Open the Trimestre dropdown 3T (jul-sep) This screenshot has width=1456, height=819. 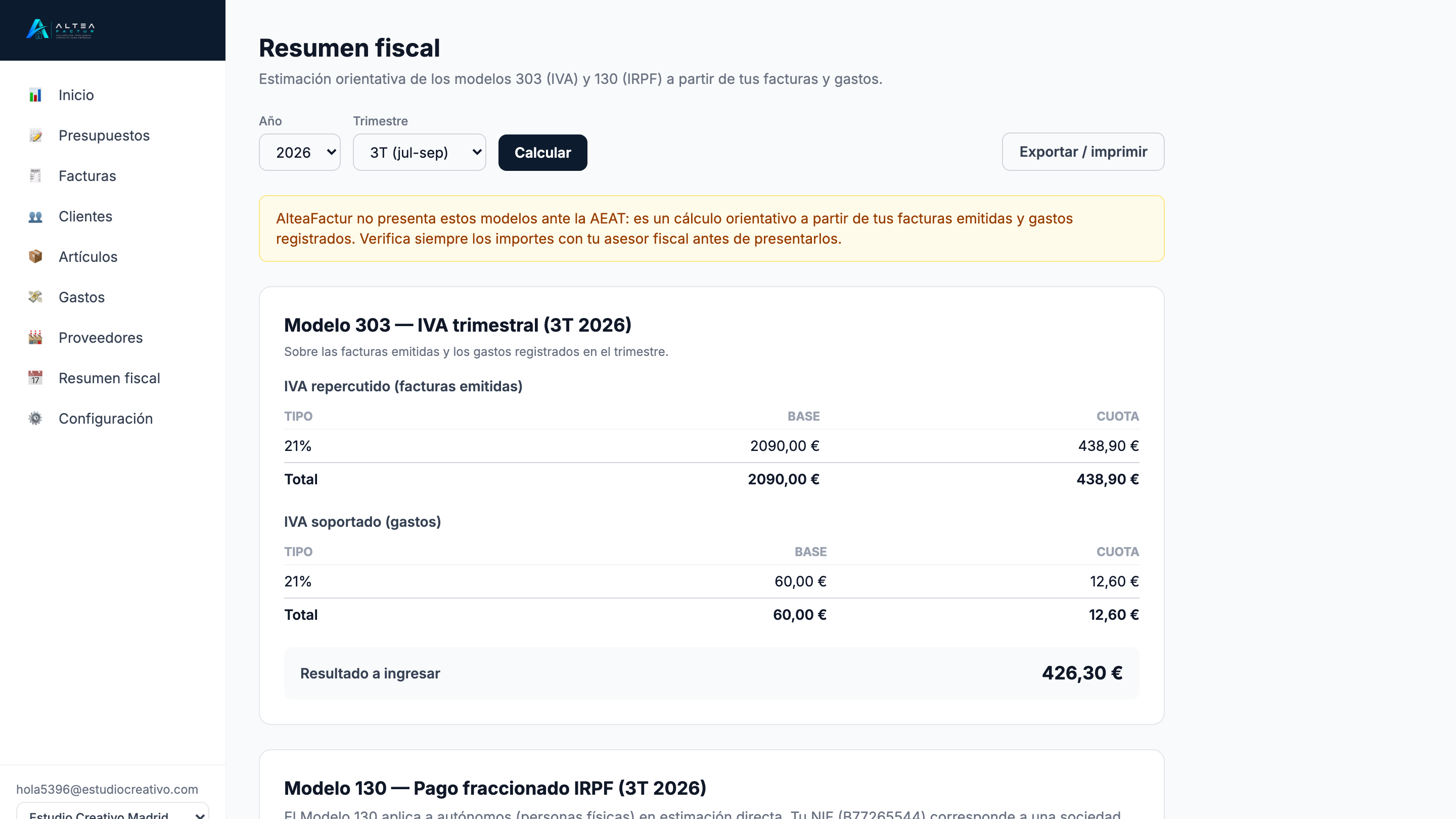[420, 152]
